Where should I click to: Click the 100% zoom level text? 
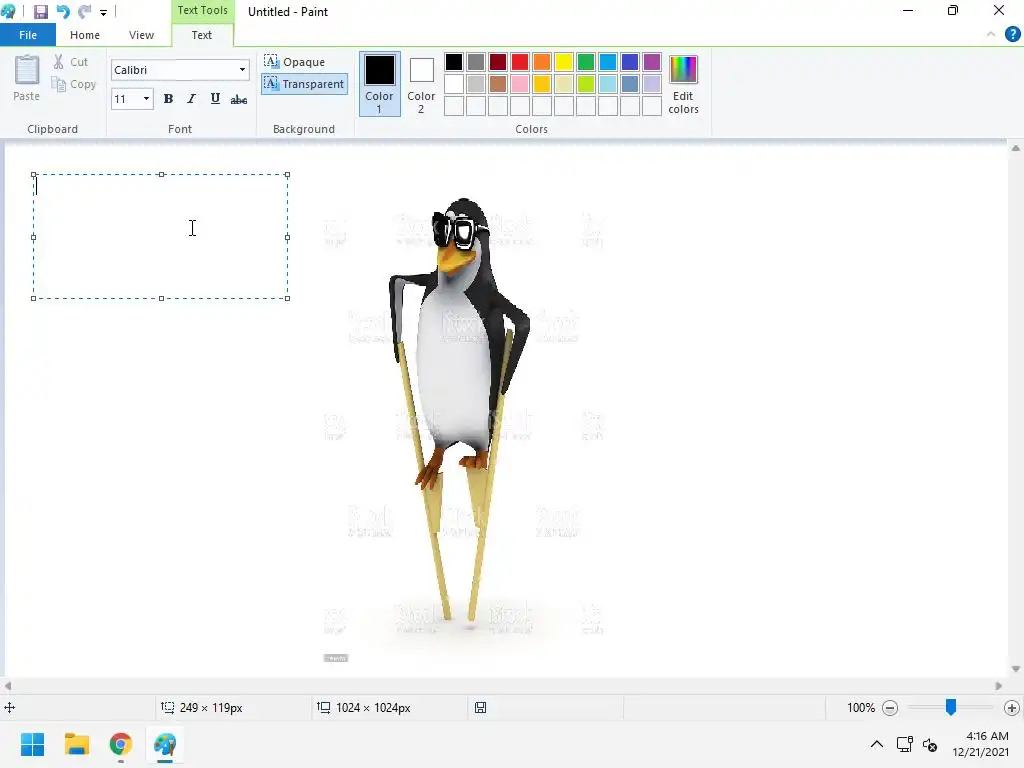tap(861, 707)
